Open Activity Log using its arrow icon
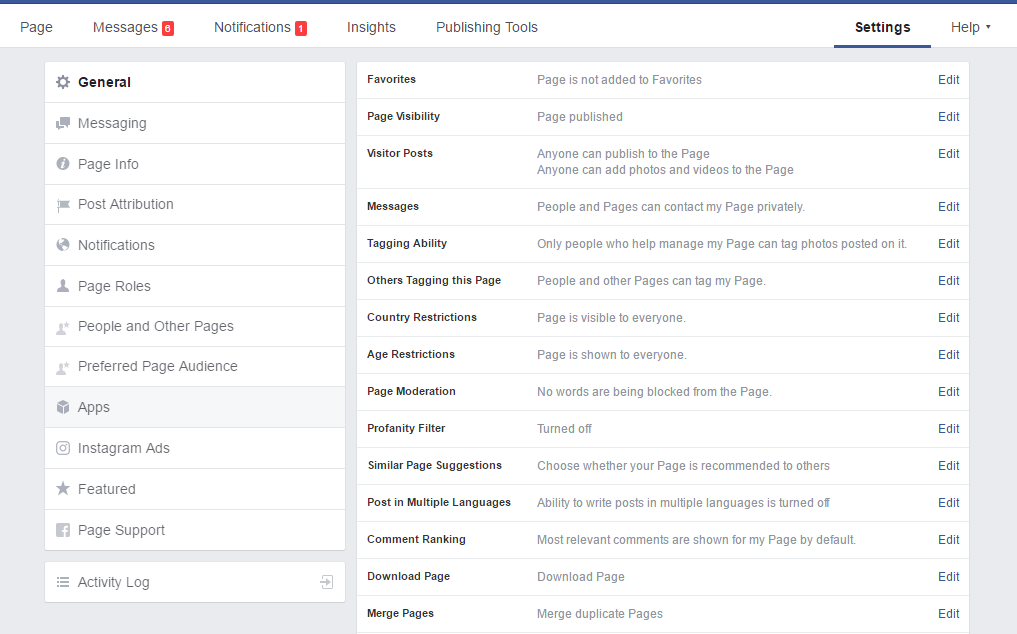Screen dimensions: 1017x634 click(327, 581)
